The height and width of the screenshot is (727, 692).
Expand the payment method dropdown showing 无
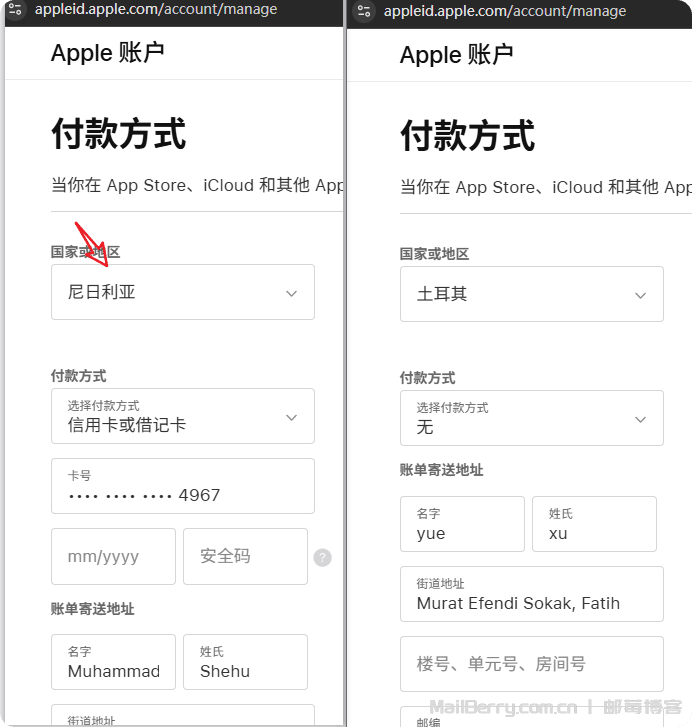532,418
